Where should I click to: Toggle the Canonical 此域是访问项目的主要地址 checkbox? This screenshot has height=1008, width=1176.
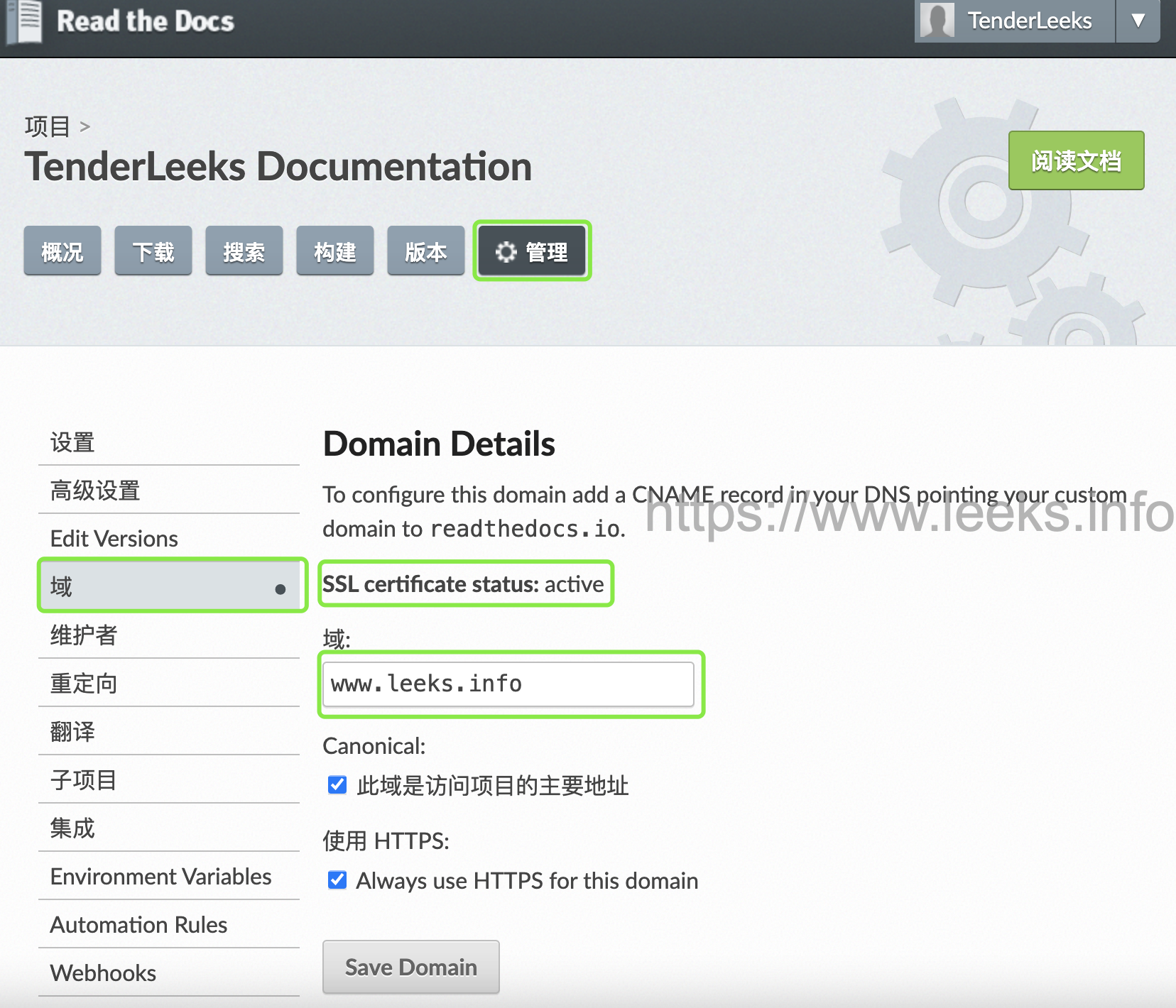pyautogui.click(x=337, y=785)
